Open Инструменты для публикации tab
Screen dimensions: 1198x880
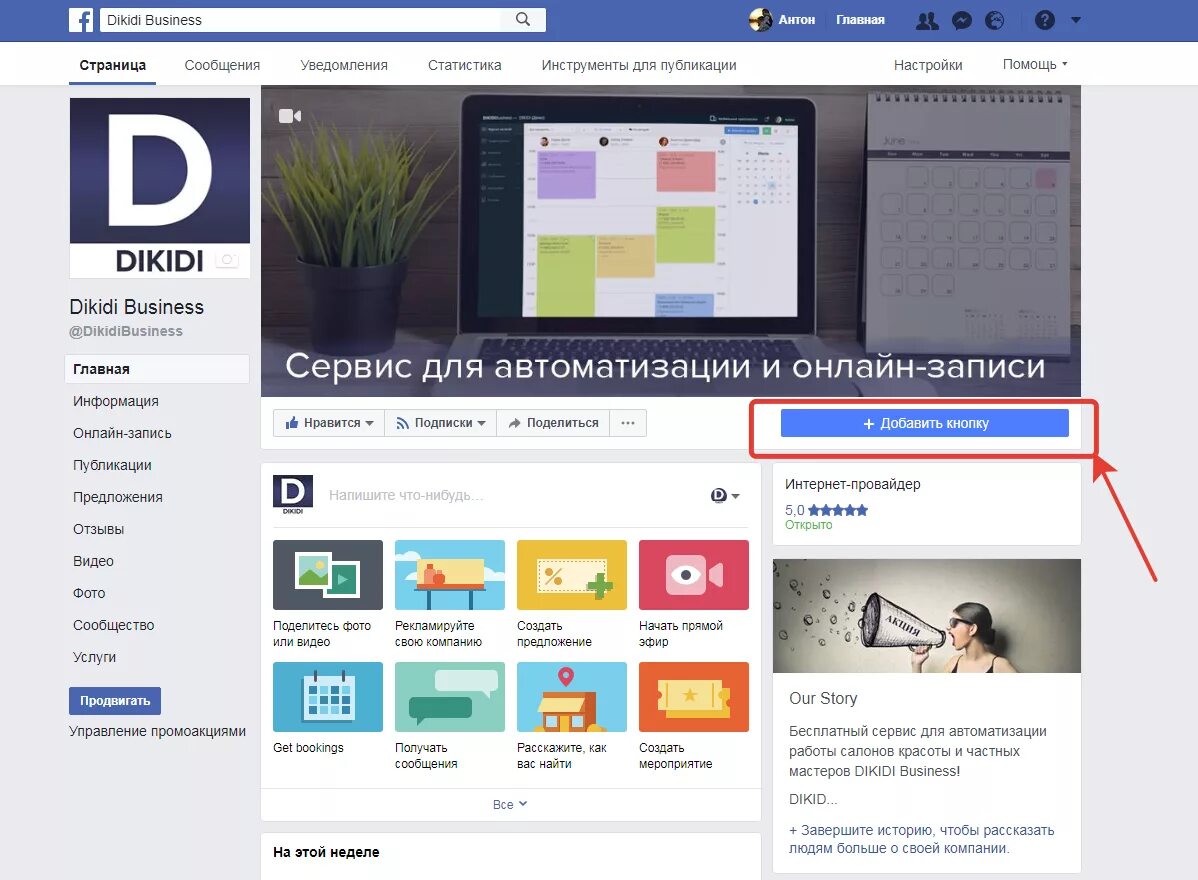tap(639, 65)
